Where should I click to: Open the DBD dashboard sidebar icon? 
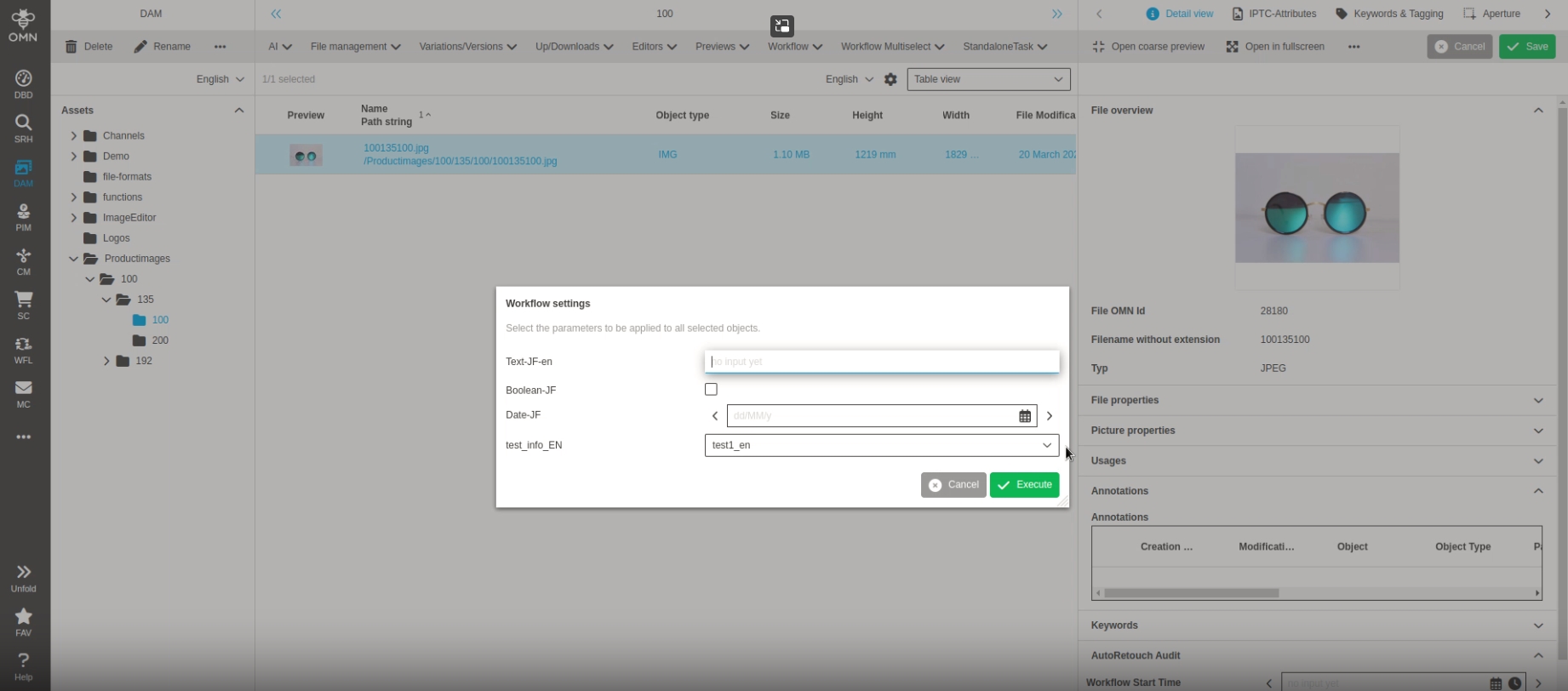(23, 83)
